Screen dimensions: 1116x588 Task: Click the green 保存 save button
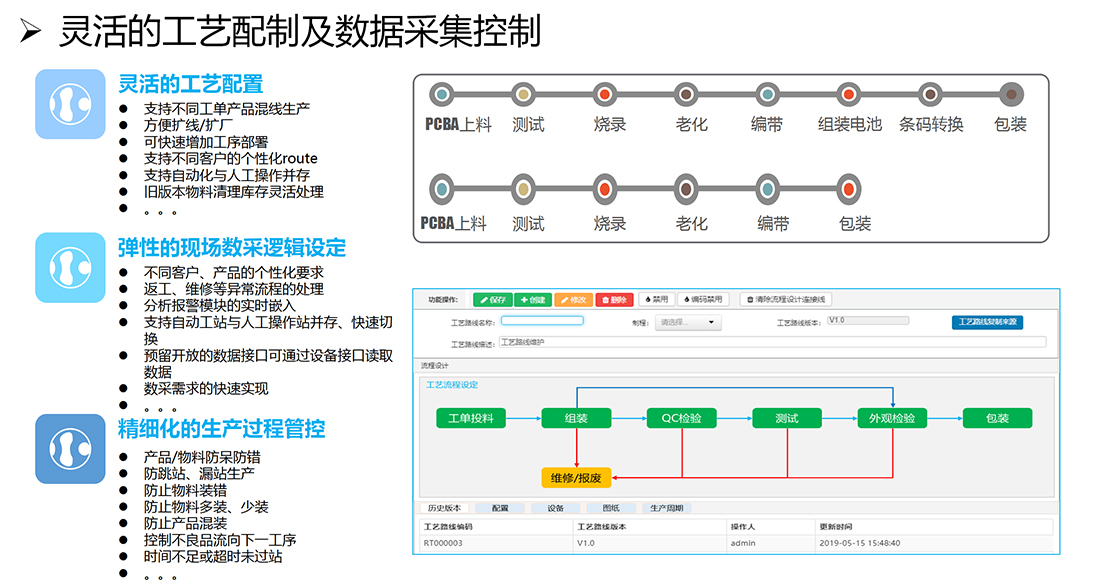pyautogui.click(x=493, y=300)
